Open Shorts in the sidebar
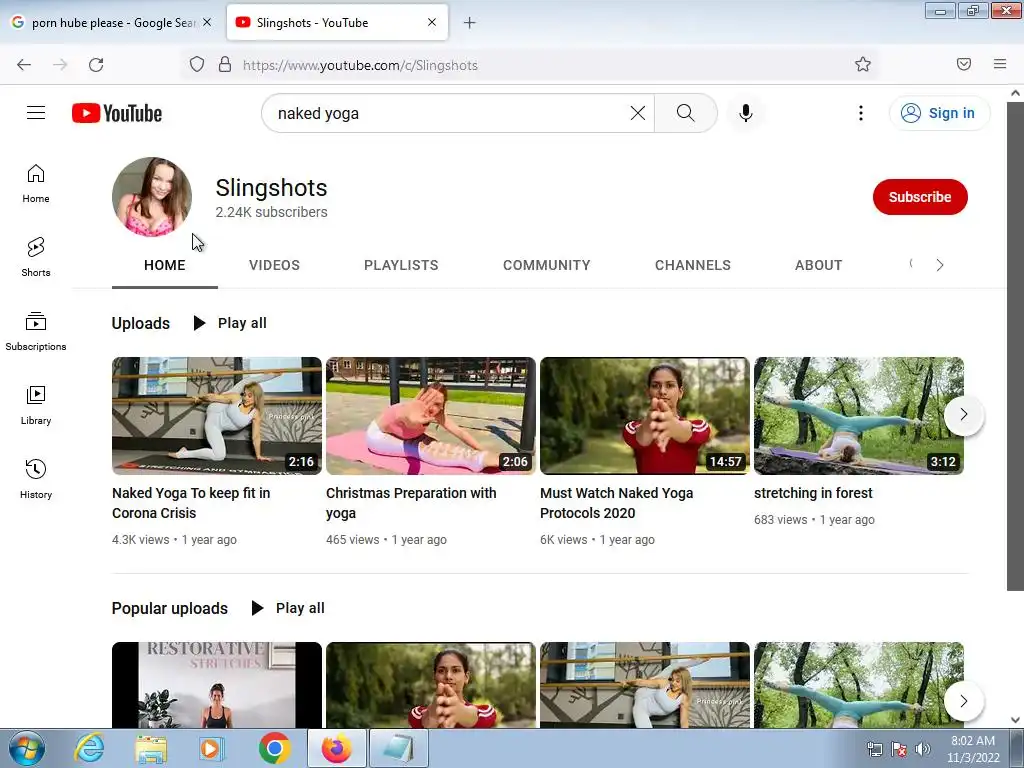Image resolution: width=1024 pixels, height=768 pixels. click(x=36, y=257)
